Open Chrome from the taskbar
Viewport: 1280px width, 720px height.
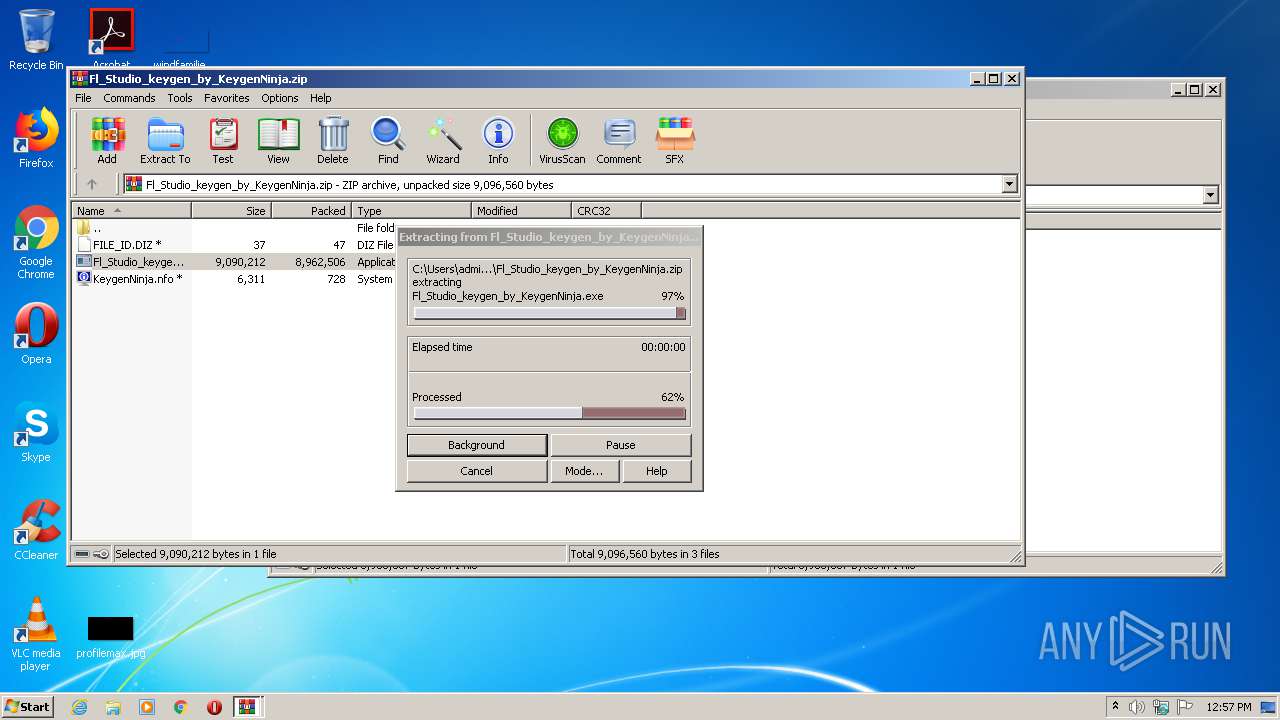click(181, 707)
